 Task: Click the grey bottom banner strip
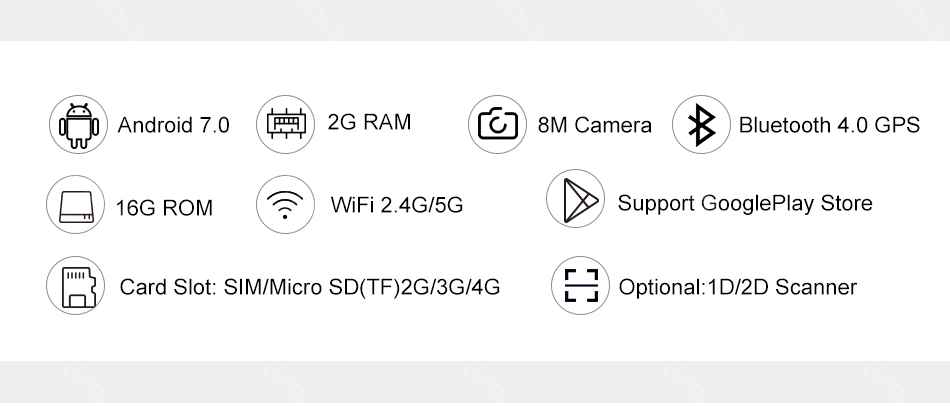(x=475, y=384)
